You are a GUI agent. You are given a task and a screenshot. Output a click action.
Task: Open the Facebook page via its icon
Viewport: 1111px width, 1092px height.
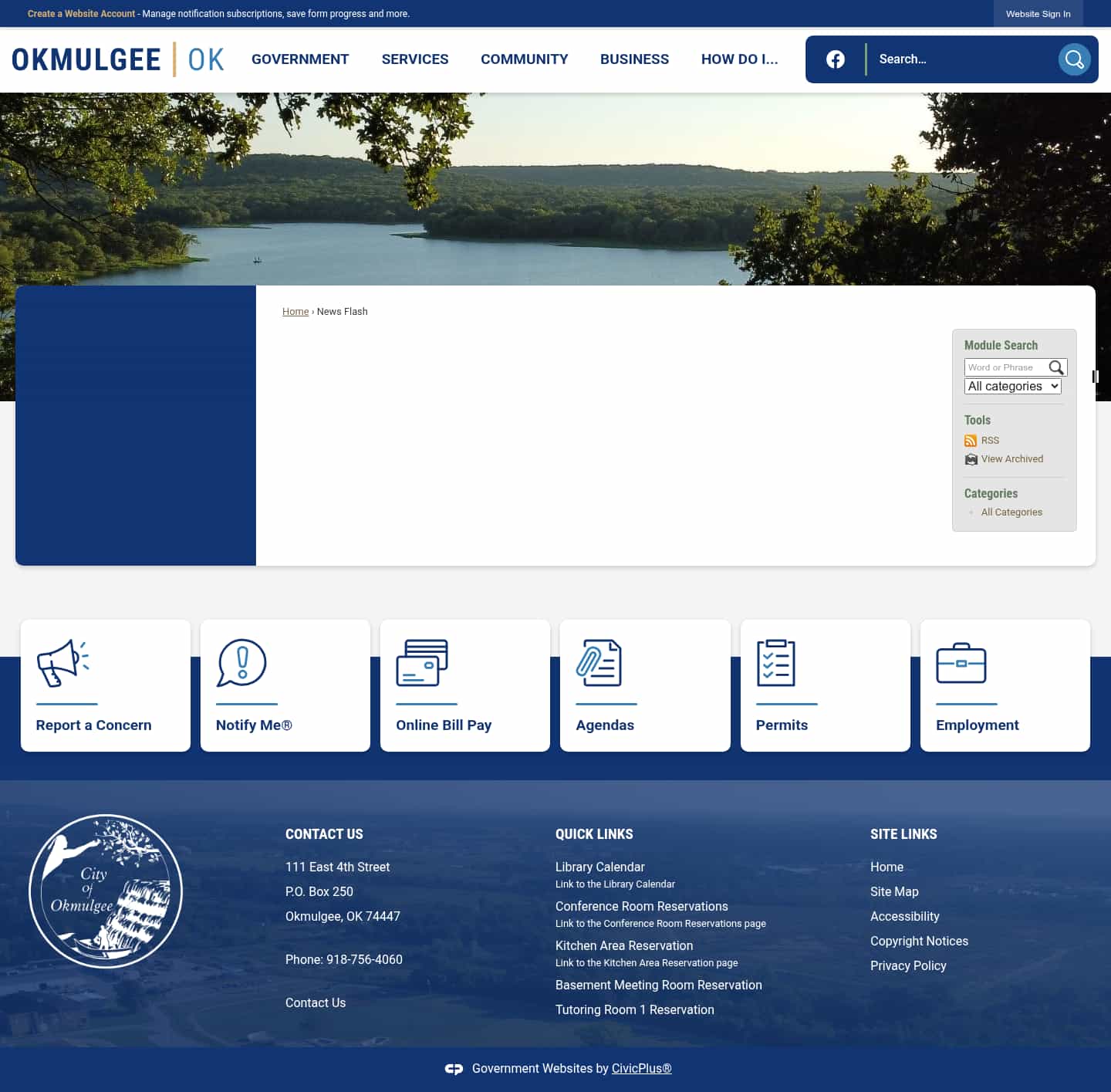836,59
